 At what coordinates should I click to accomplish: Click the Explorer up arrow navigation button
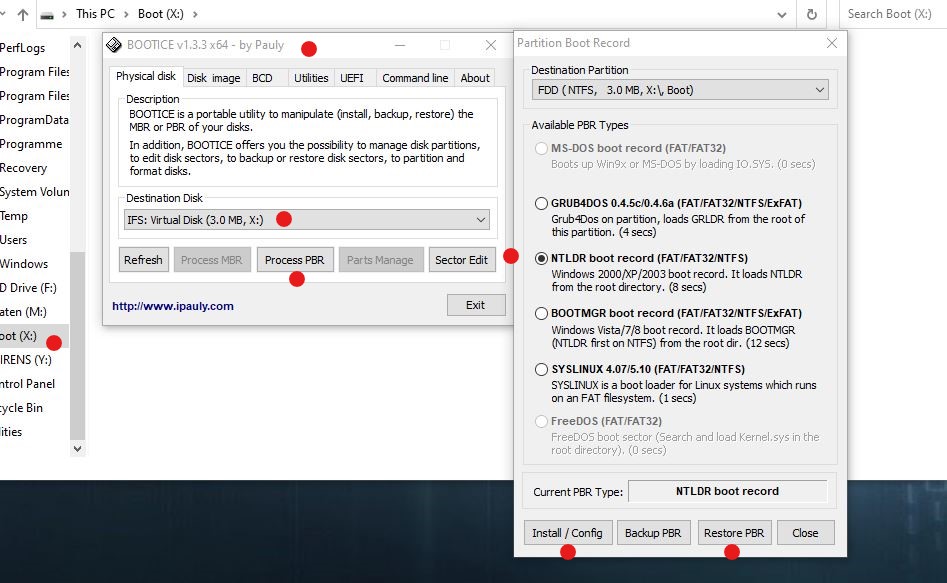23,14
